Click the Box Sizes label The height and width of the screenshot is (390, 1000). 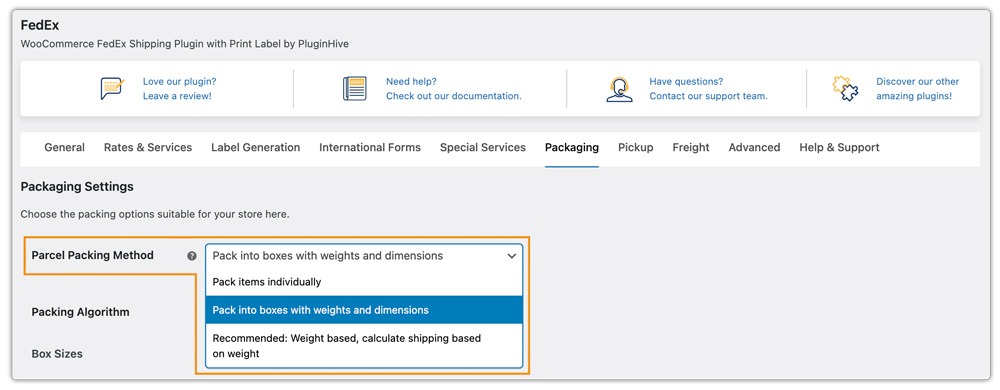[57, 354]
